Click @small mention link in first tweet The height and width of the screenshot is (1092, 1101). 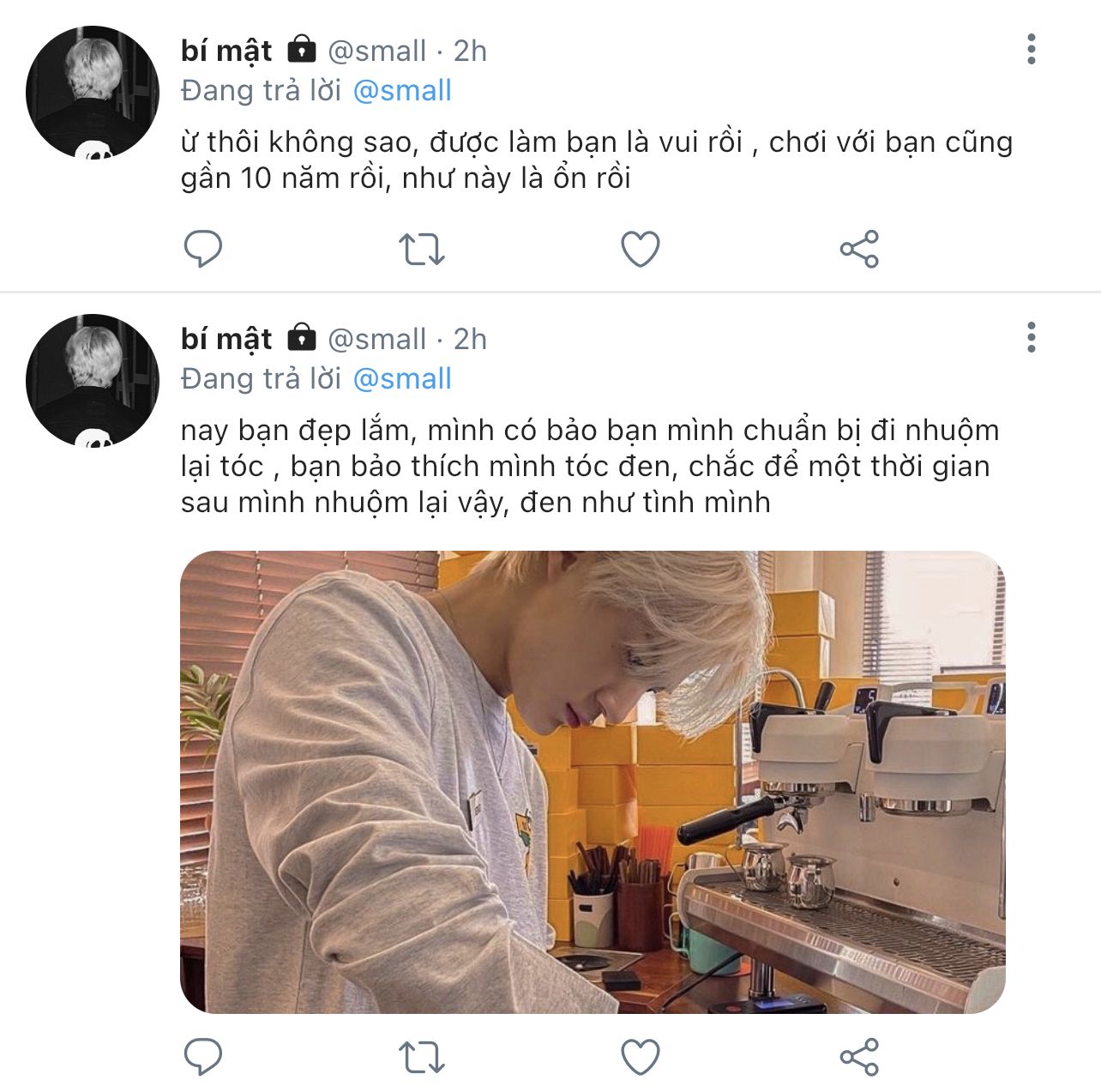[x=402, y=91]
